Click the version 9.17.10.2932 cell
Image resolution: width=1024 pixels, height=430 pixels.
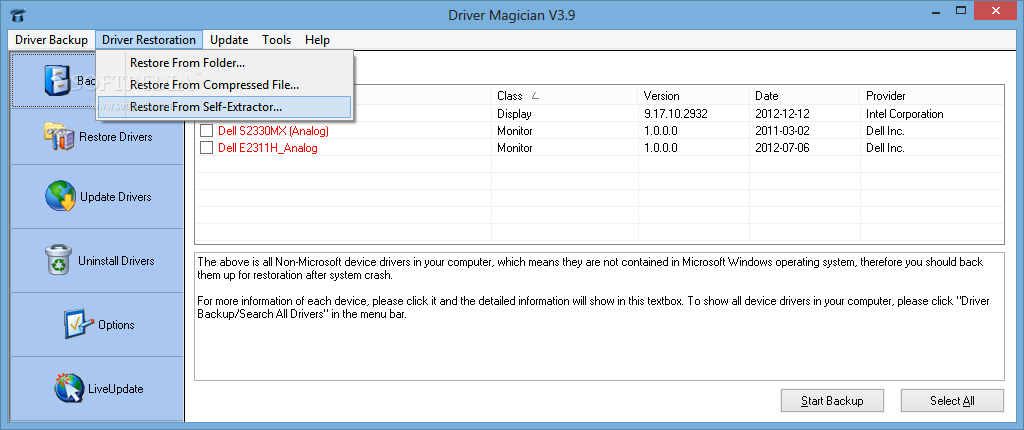pyautogui.click(x=675, y=114)
